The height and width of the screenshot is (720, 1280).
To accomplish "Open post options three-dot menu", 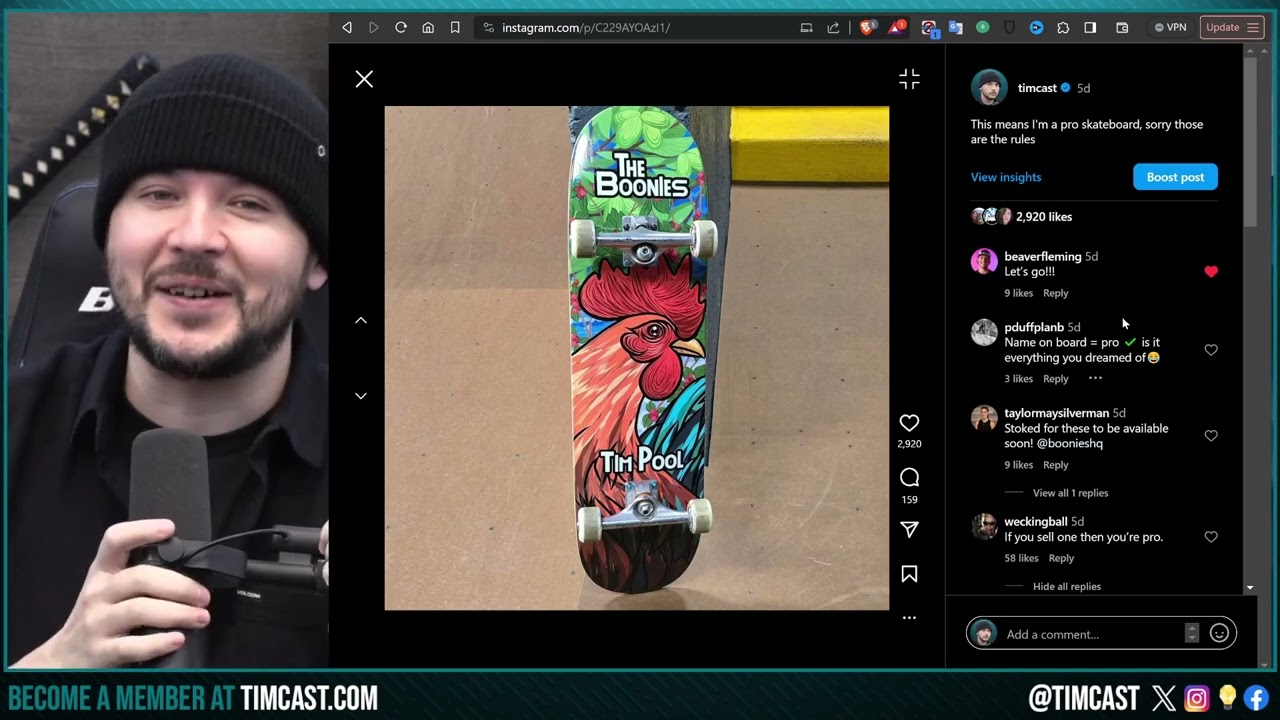I will click(909, 618).
